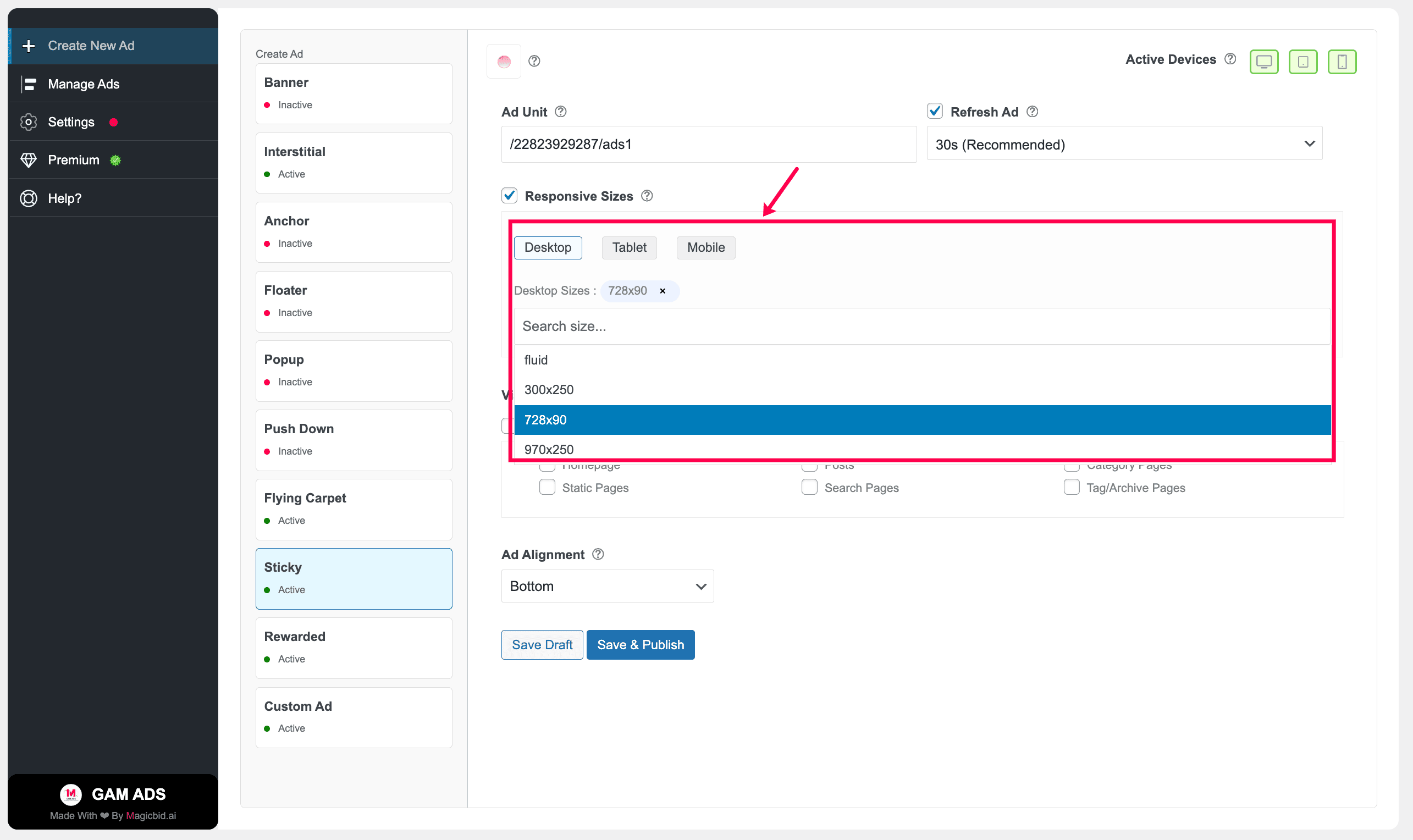
Task: Click the Settings gear icon
Action: pyautogui.click(x=29, y=122)
